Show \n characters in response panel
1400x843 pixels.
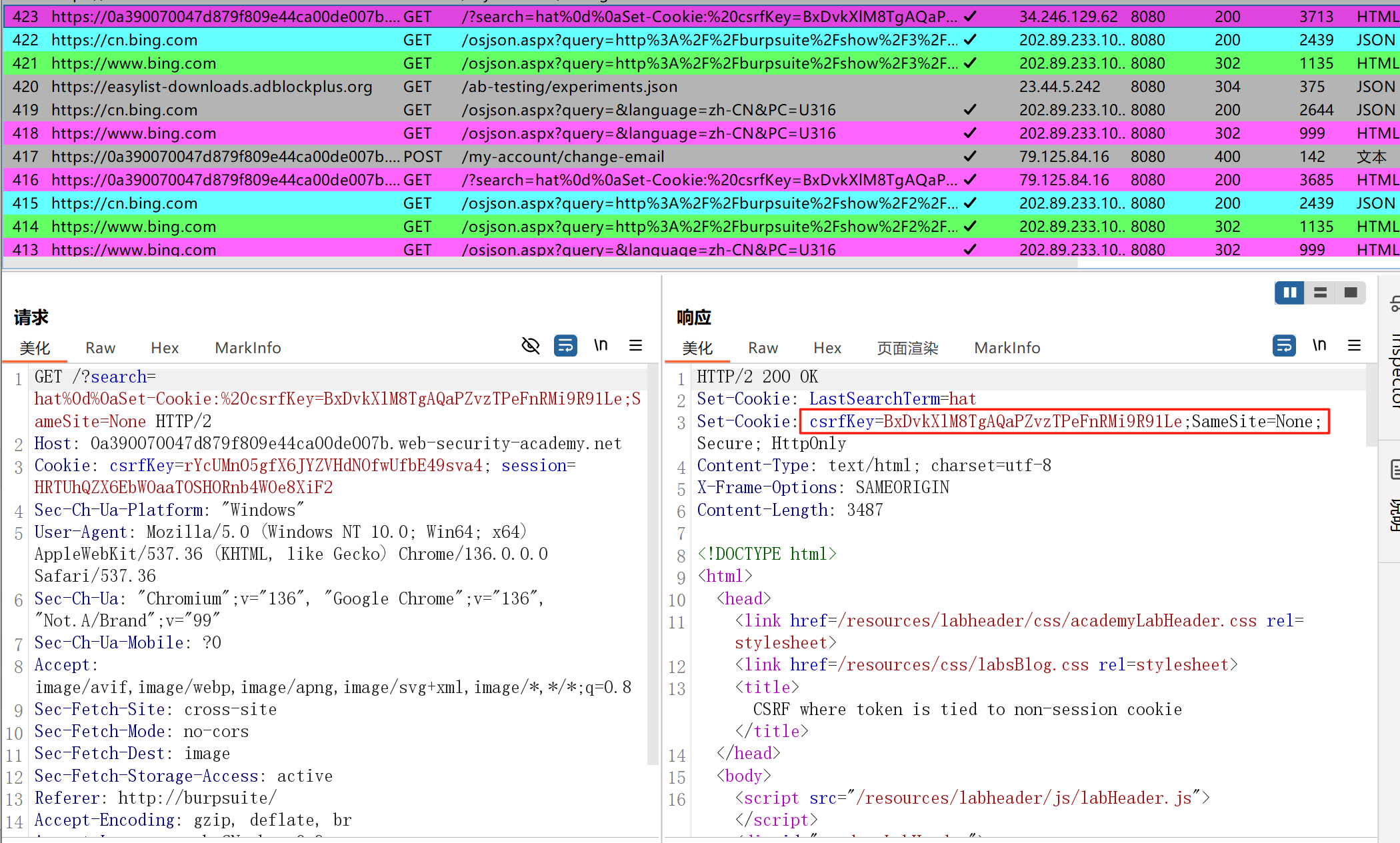[x=1319, y=345]
